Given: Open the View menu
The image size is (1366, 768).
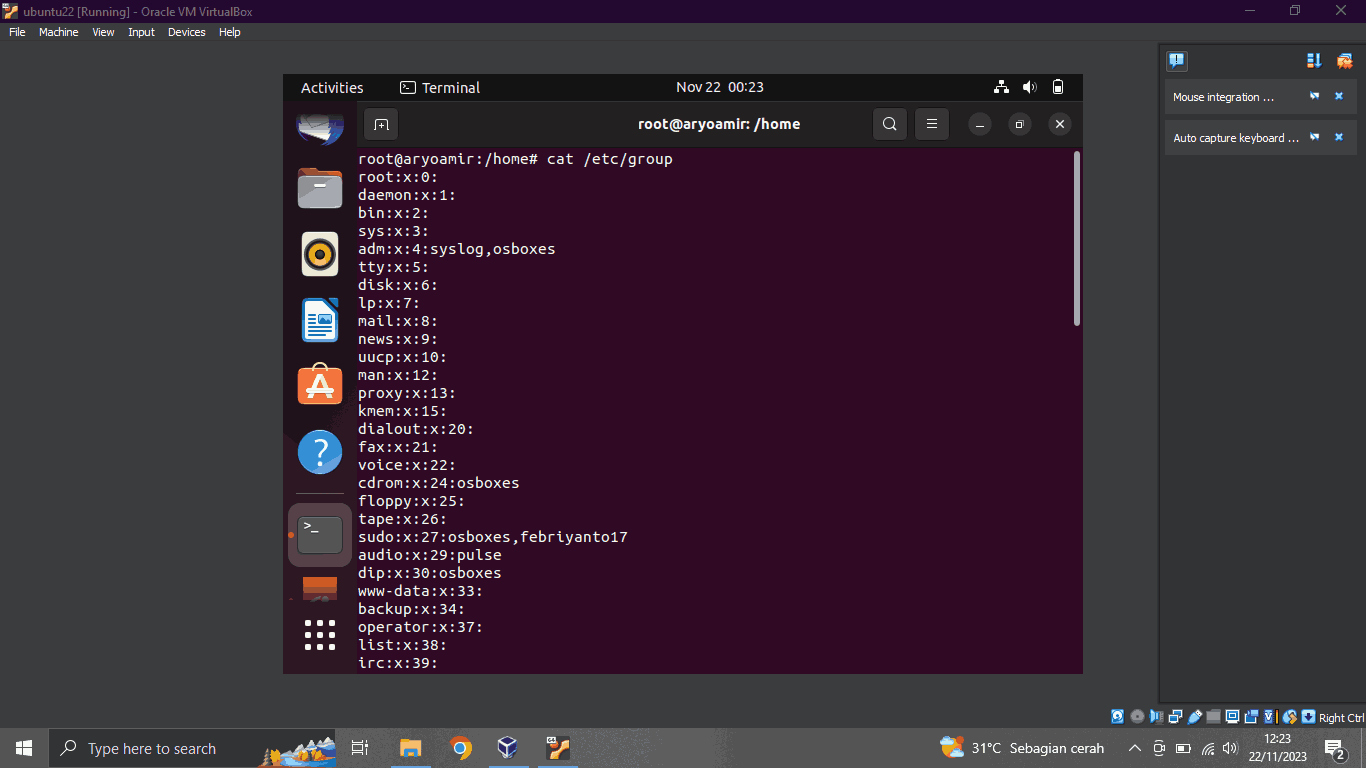Looking at the screenshot, I should point(103,32).
